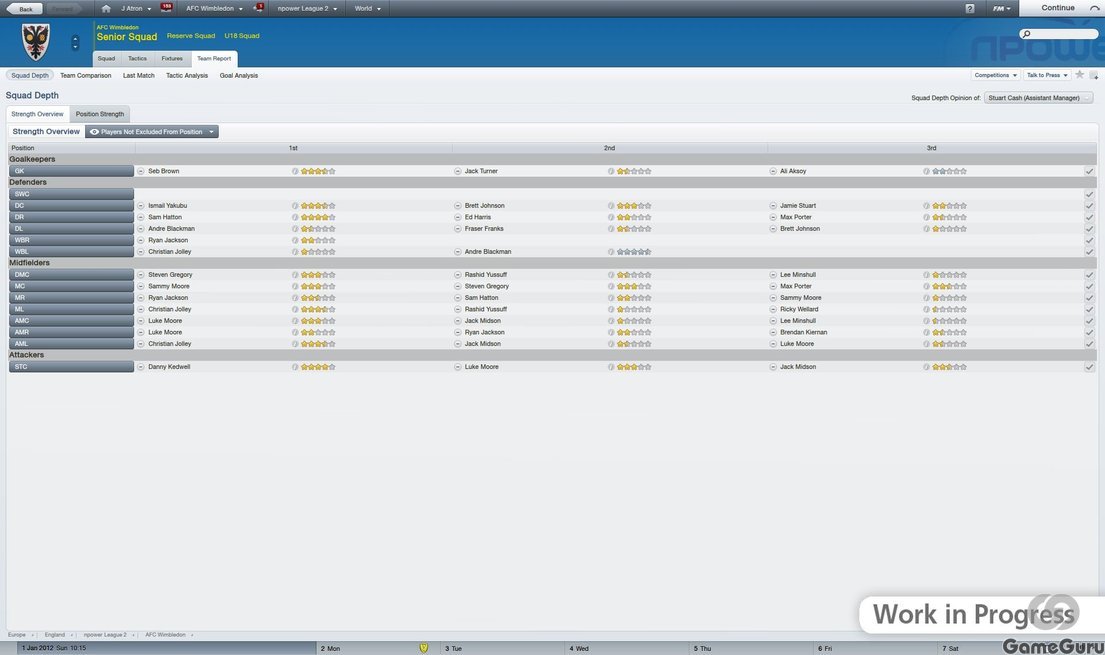Toggle the STC row checkmark
1105x655 pixels.
pos(1089,367)
